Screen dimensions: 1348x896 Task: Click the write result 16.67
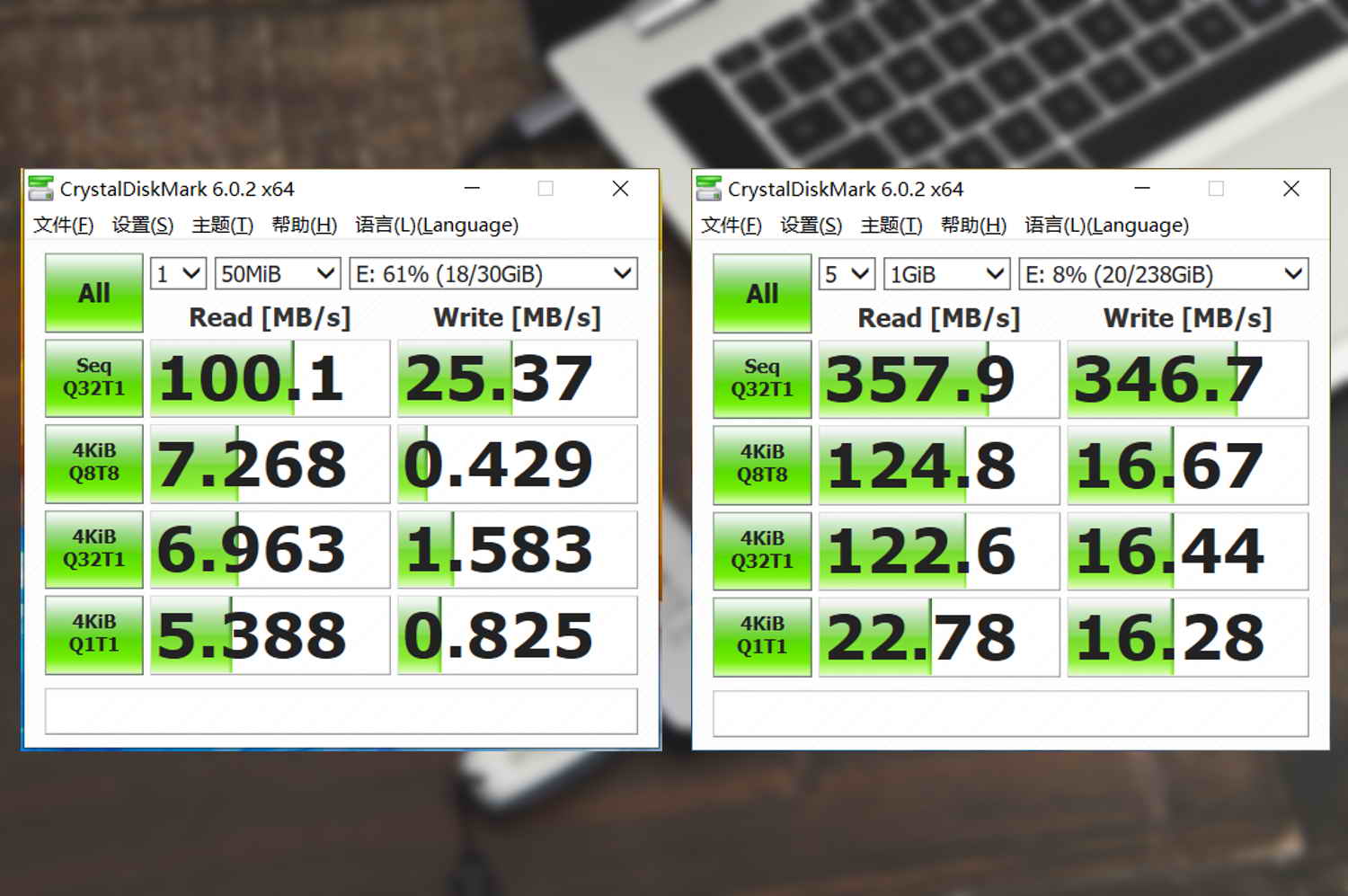coord(1187,466)
